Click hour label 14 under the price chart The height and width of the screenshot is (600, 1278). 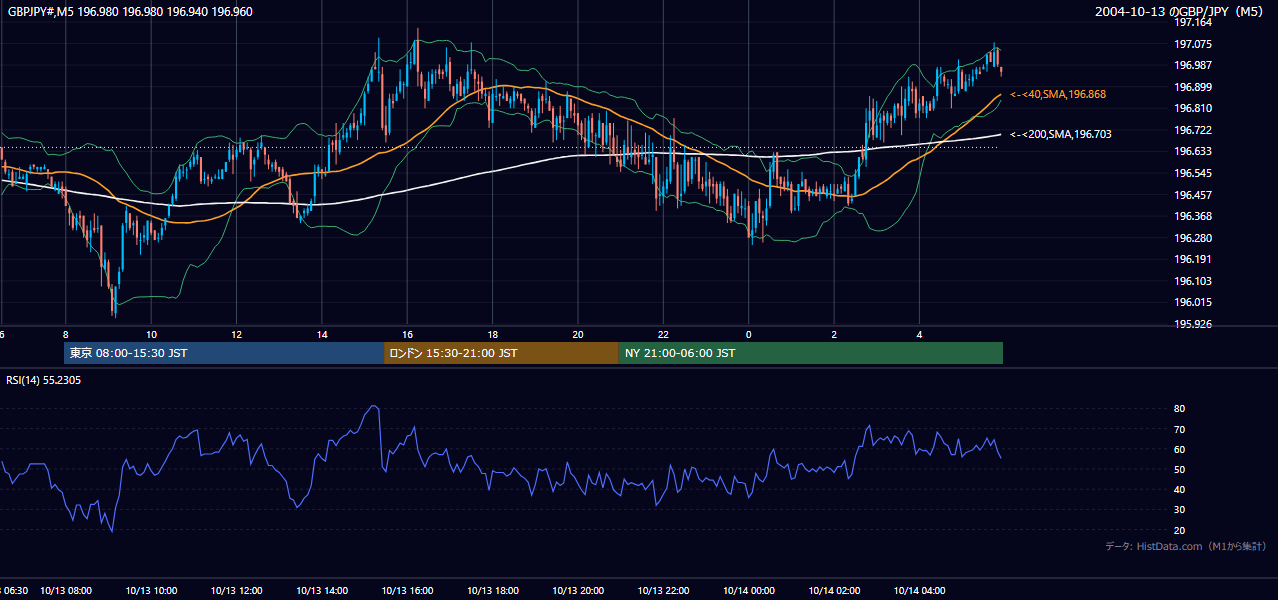322,335
